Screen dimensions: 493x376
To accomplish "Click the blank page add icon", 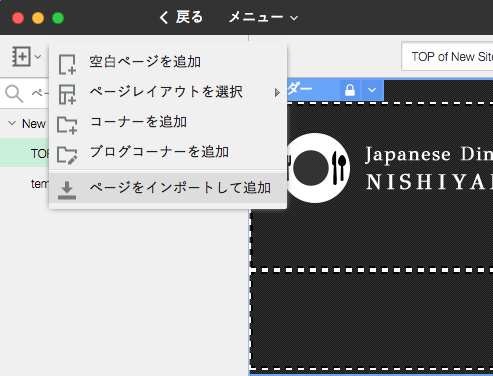I will [x=67, y=64].
